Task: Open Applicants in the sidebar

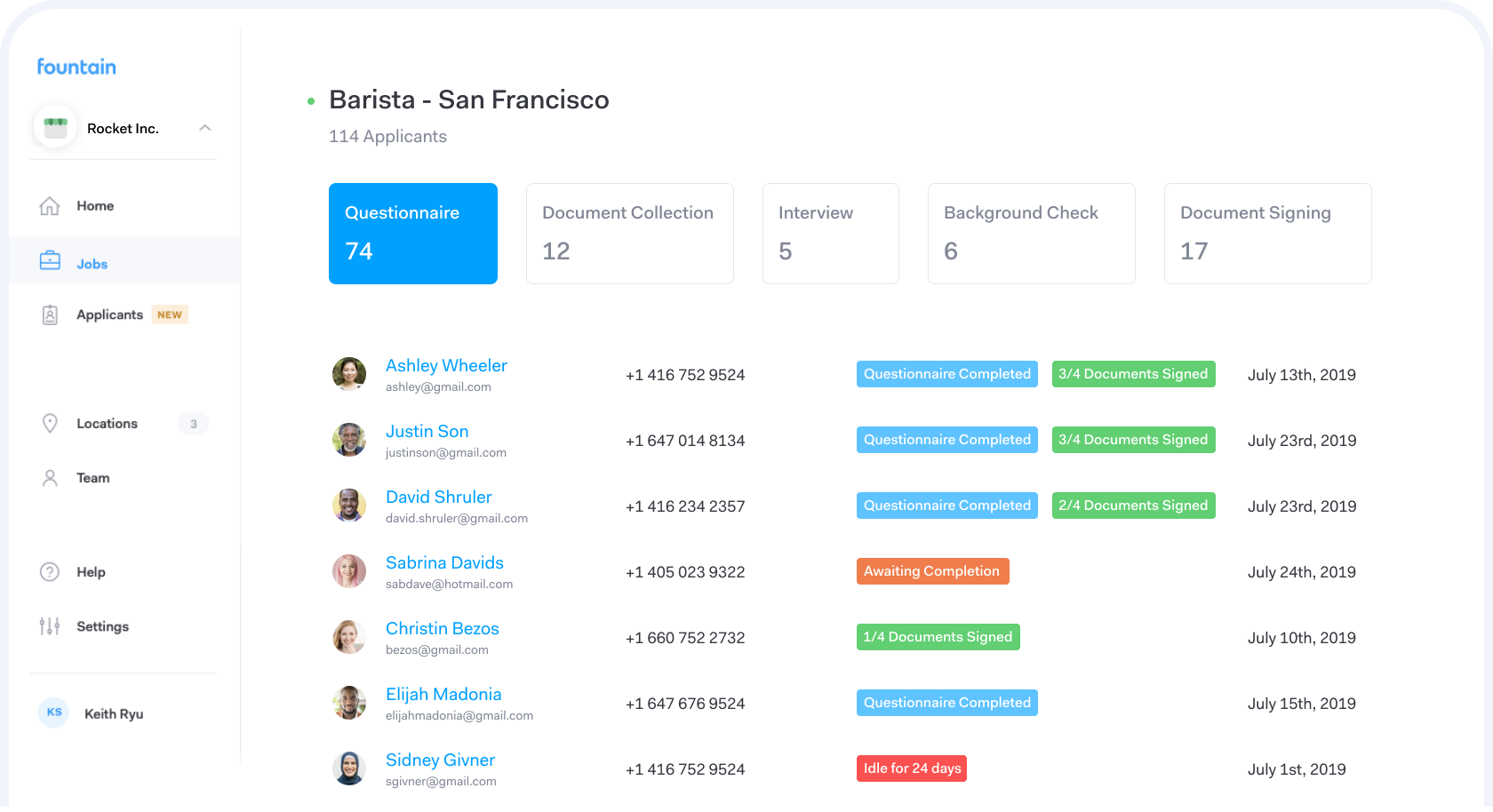Action: (109, 314)
